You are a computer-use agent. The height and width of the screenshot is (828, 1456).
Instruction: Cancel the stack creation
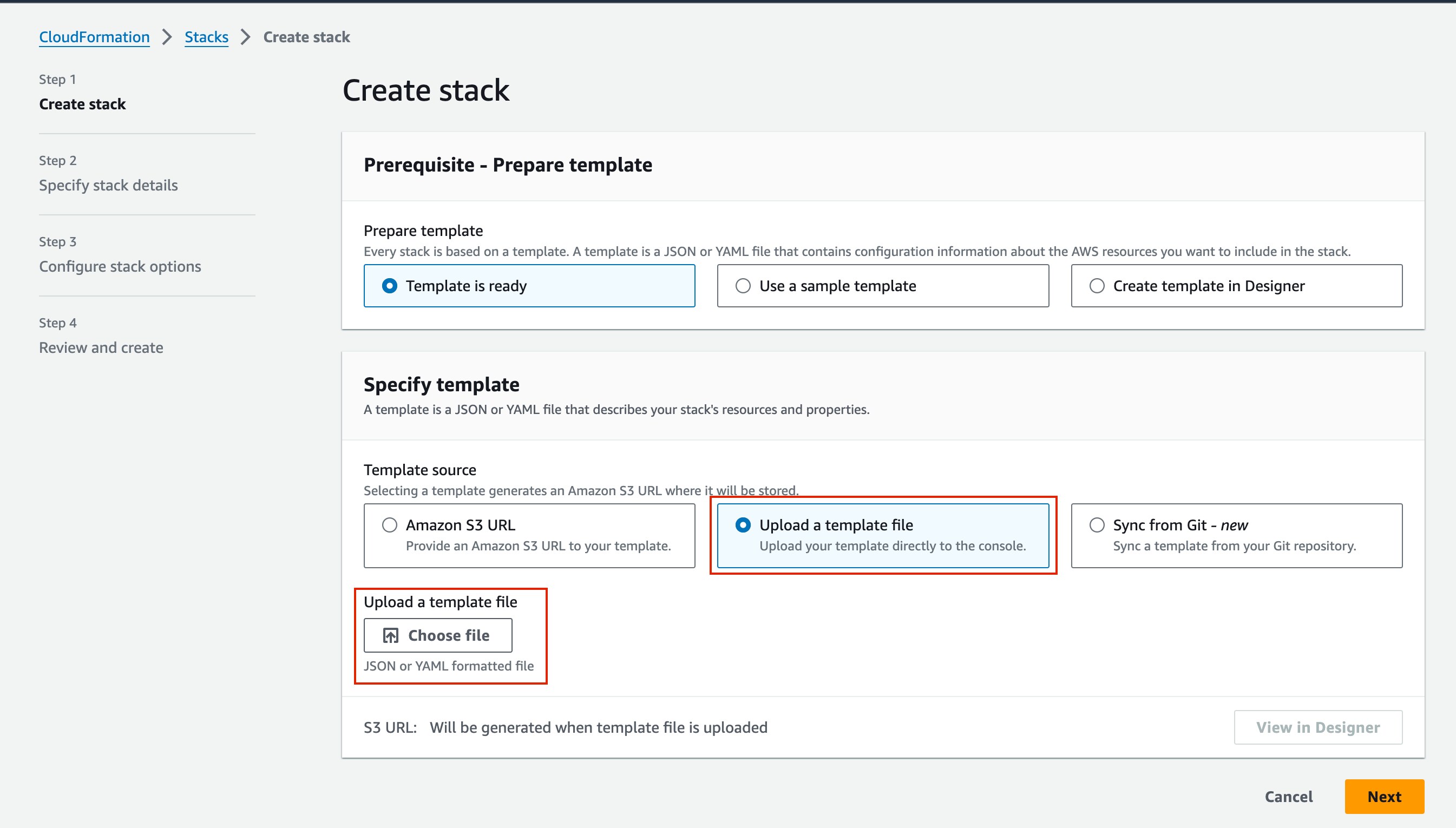coord(1288,796)
